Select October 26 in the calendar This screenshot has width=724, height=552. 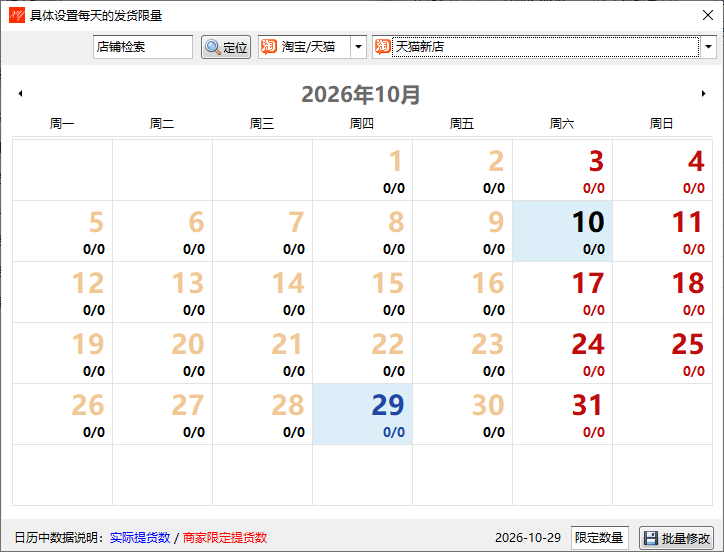(62, 414)
